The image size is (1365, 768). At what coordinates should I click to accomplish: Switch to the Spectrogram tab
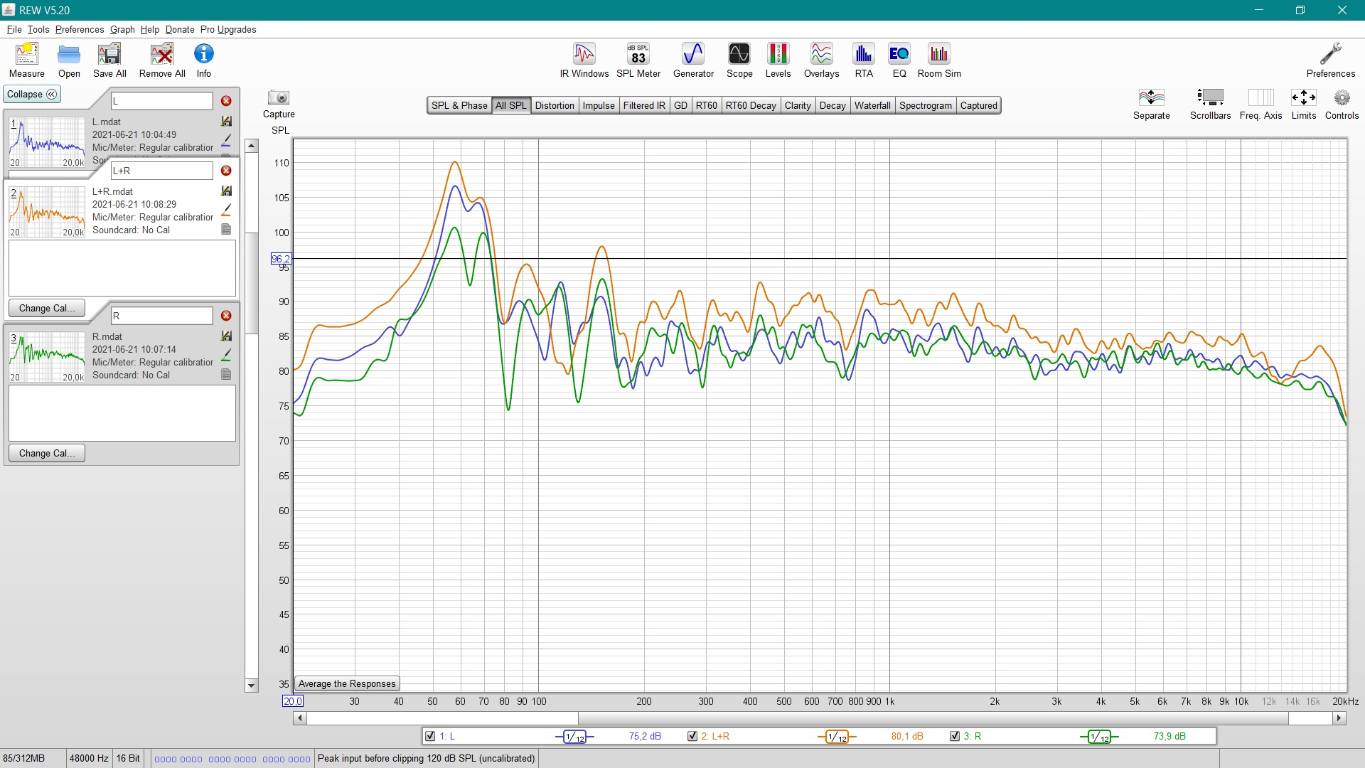point(925,106)
